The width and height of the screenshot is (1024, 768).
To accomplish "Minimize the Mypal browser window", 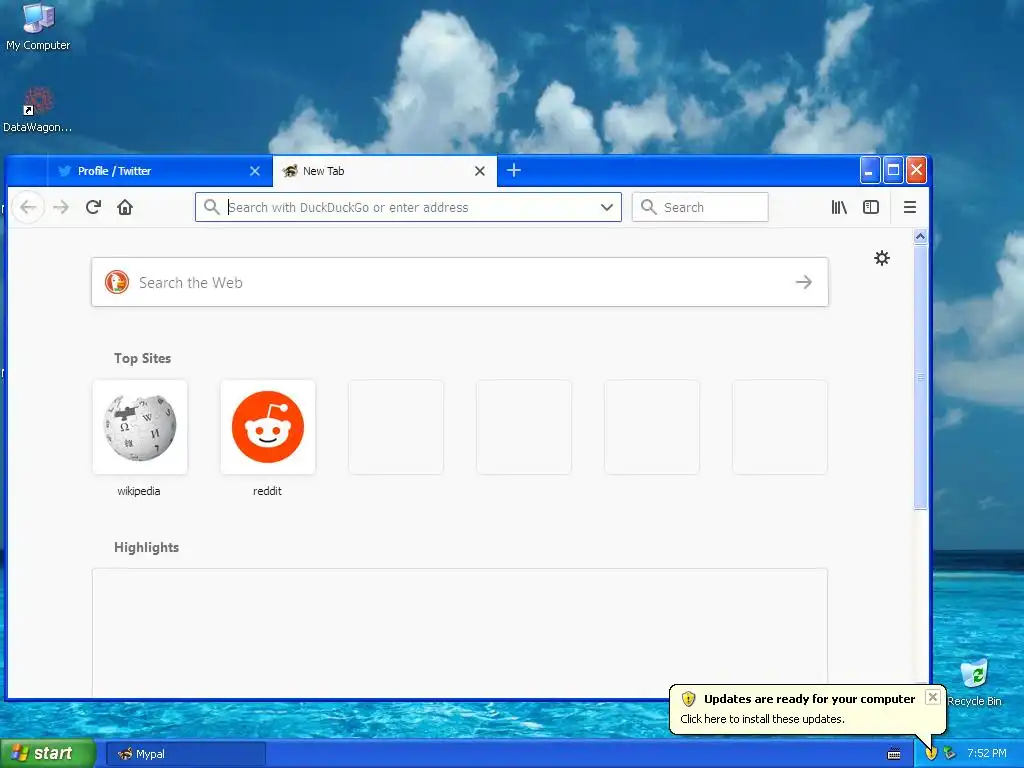I will pos(870,170).
